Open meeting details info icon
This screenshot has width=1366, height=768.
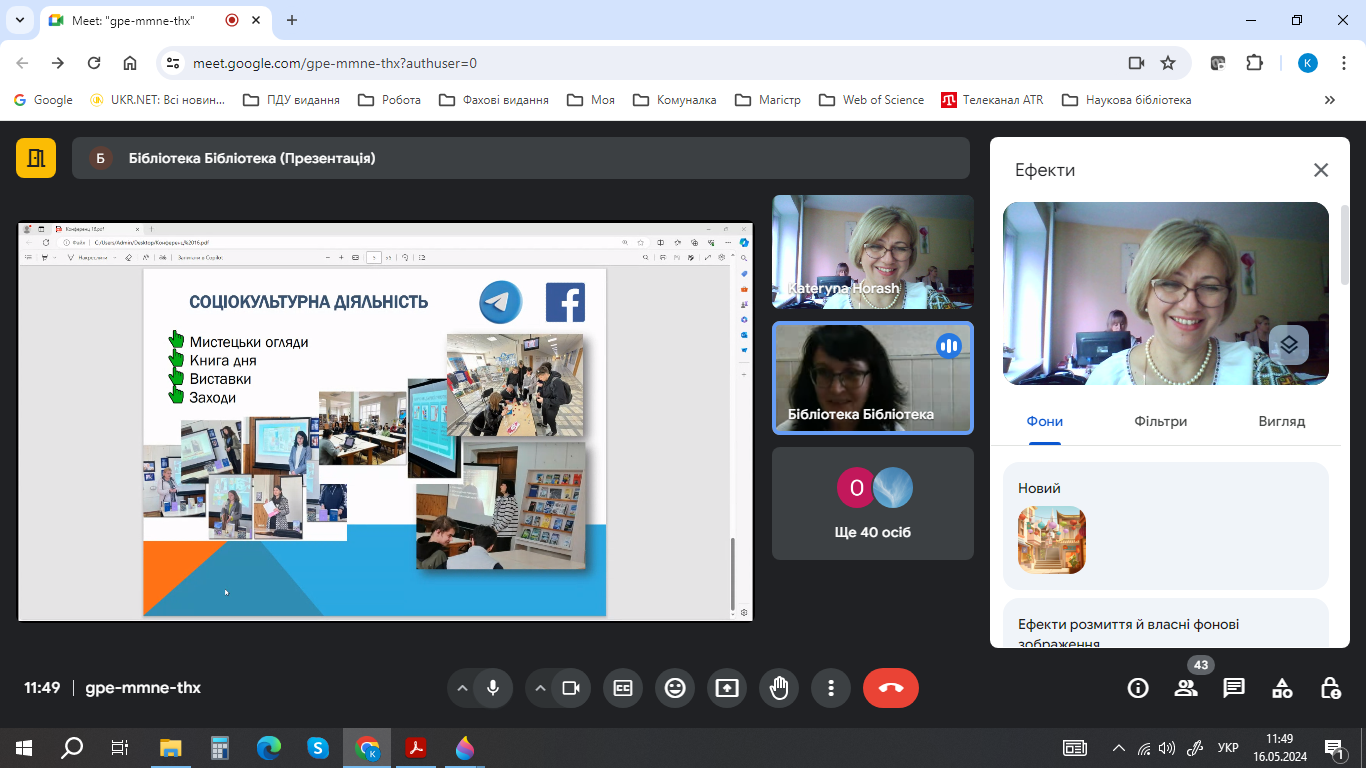1138,688
